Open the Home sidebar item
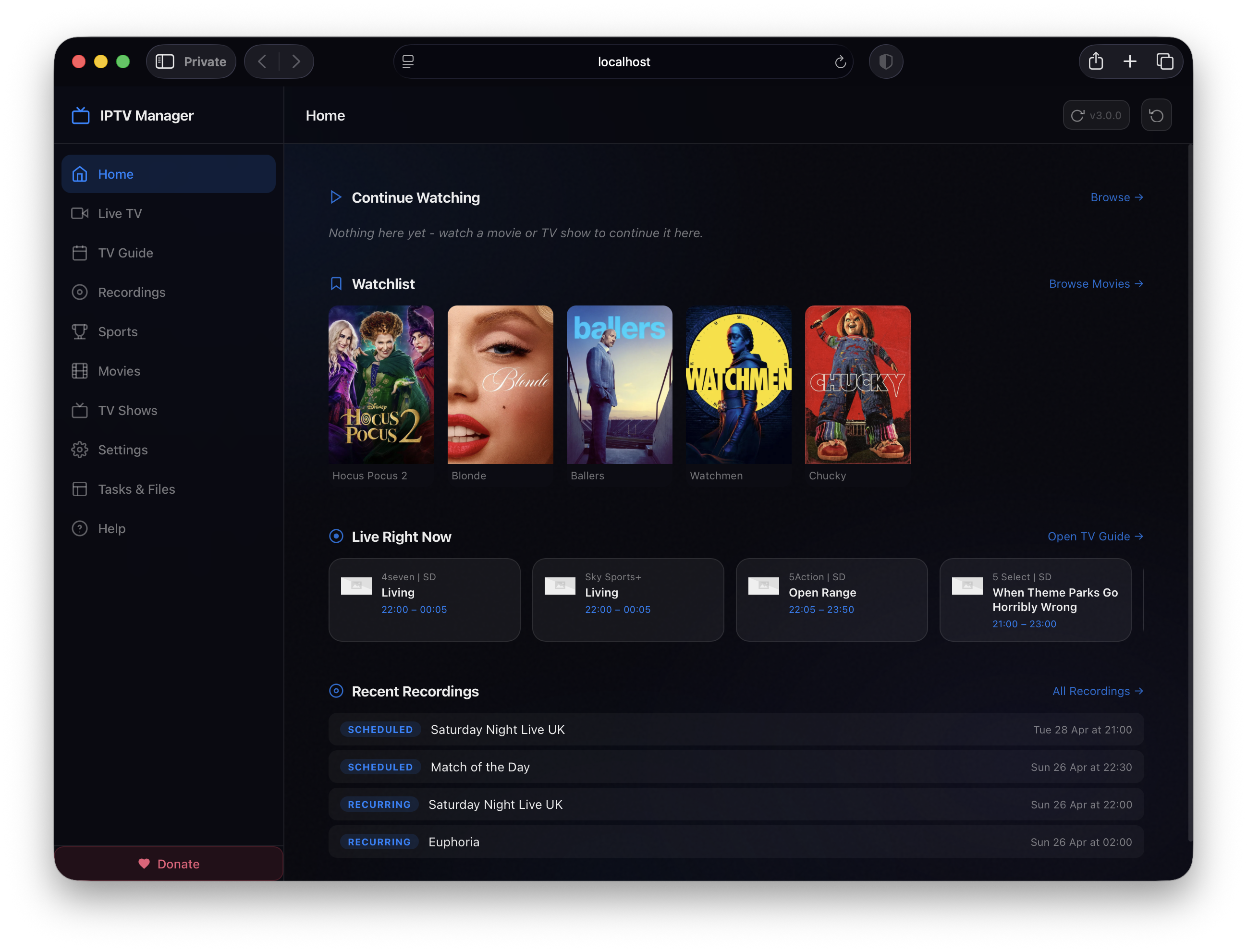 coord(168,174)
